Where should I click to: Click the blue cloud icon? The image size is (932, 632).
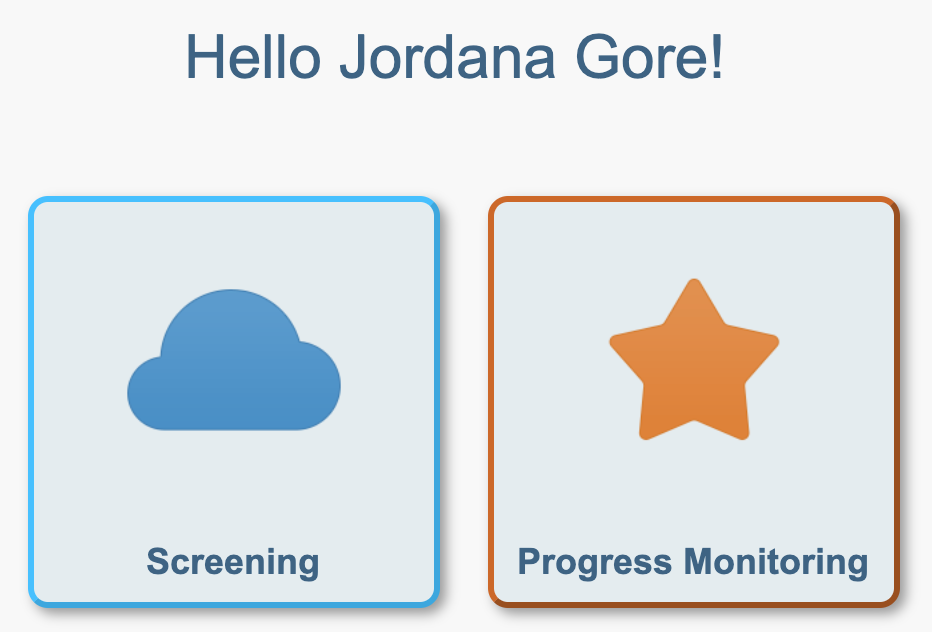click(234, 360)
